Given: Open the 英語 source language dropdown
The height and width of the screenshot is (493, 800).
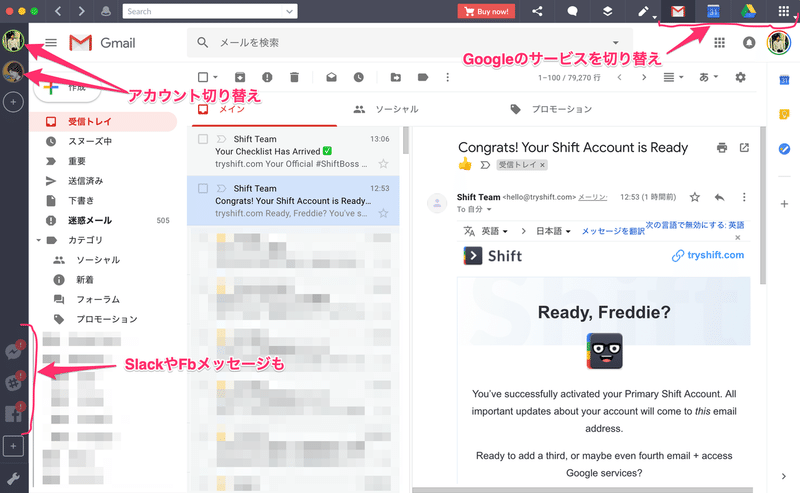Looking at the screenshot, I should (494, 231).
